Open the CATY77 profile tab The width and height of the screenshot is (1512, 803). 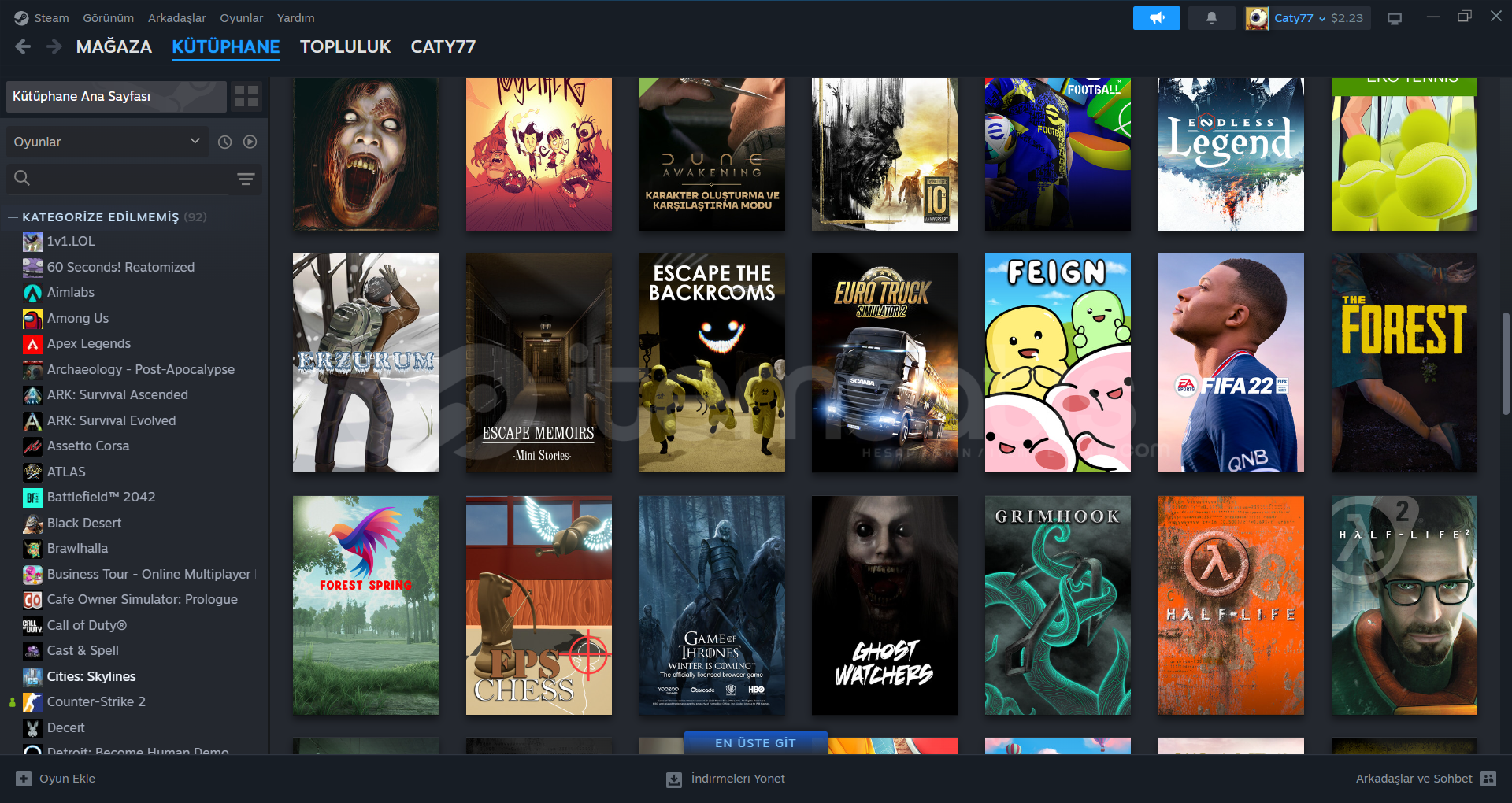443,47
